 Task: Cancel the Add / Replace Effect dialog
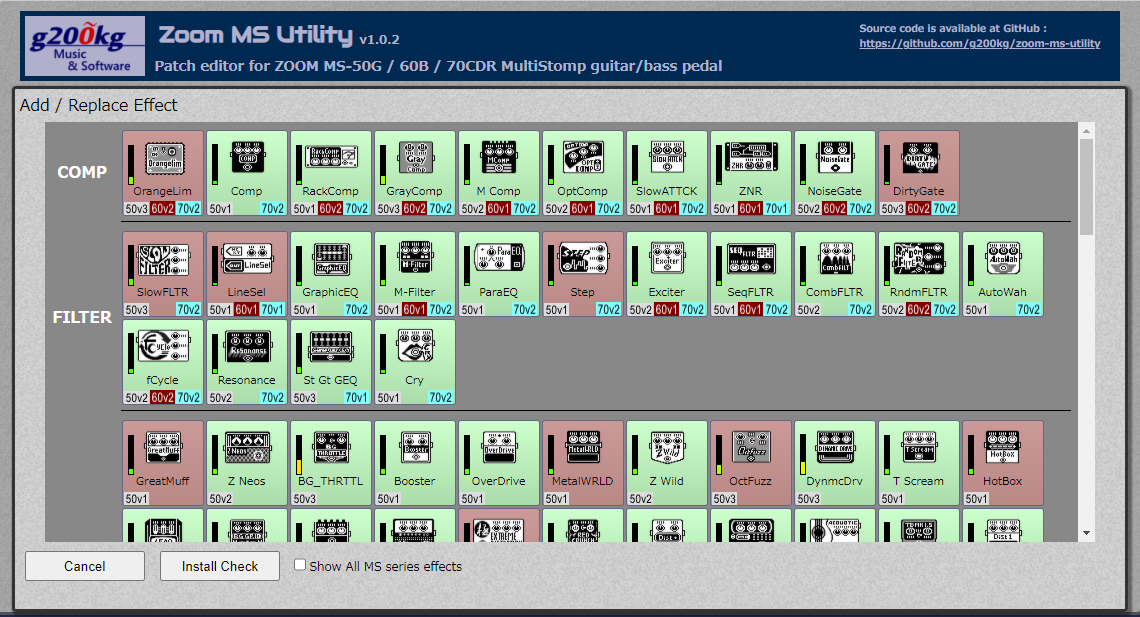[x=85, y=566]
